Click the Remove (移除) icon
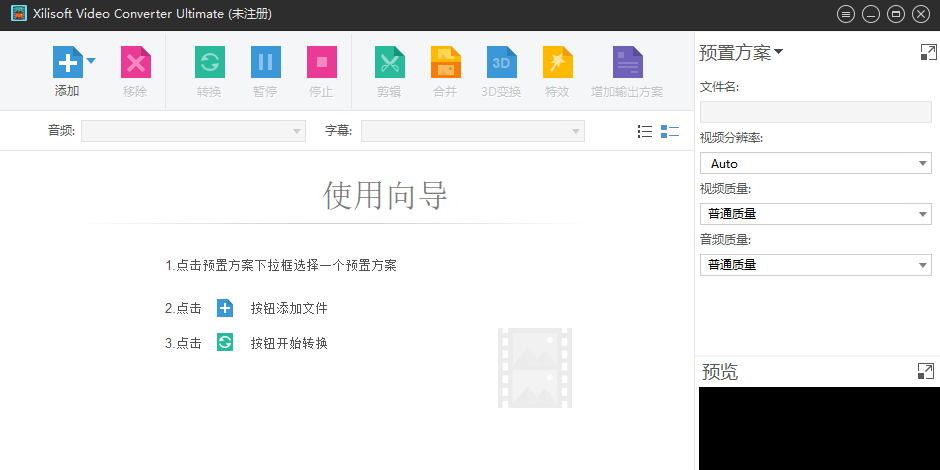 [x=135, y=63]
